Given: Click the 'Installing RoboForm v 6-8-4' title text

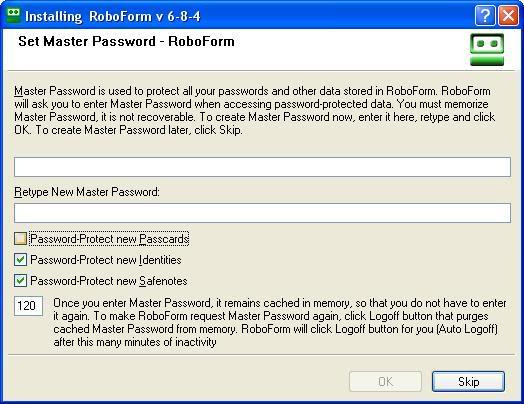Looking at the screenshot, I should click(113, 16).
